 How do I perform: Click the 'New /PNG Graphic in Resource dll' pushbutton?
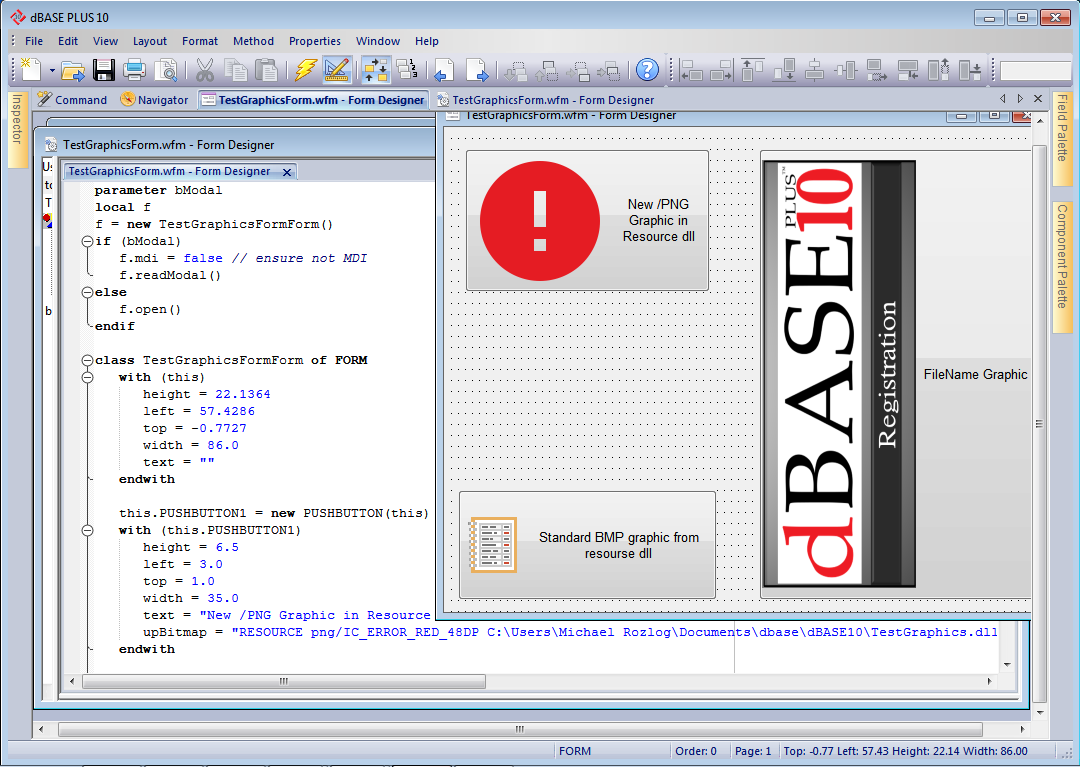pyautogui.click(x=588, y=220)
